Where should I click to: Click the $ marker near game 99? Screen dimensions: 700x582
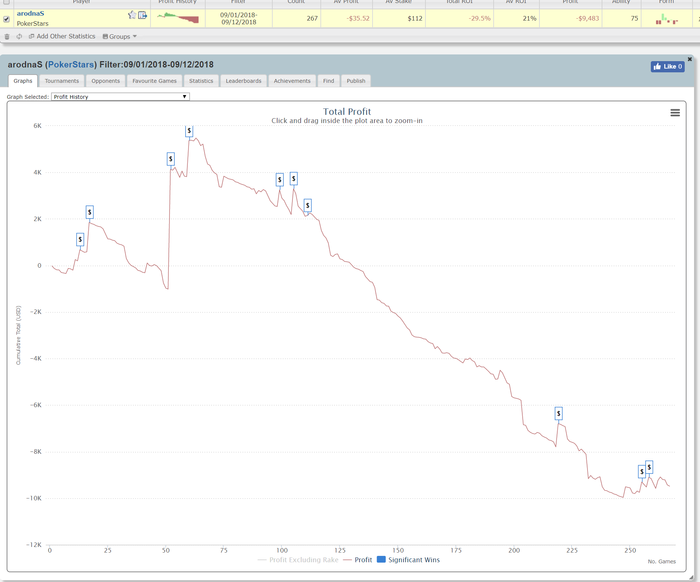coord(279,180)
